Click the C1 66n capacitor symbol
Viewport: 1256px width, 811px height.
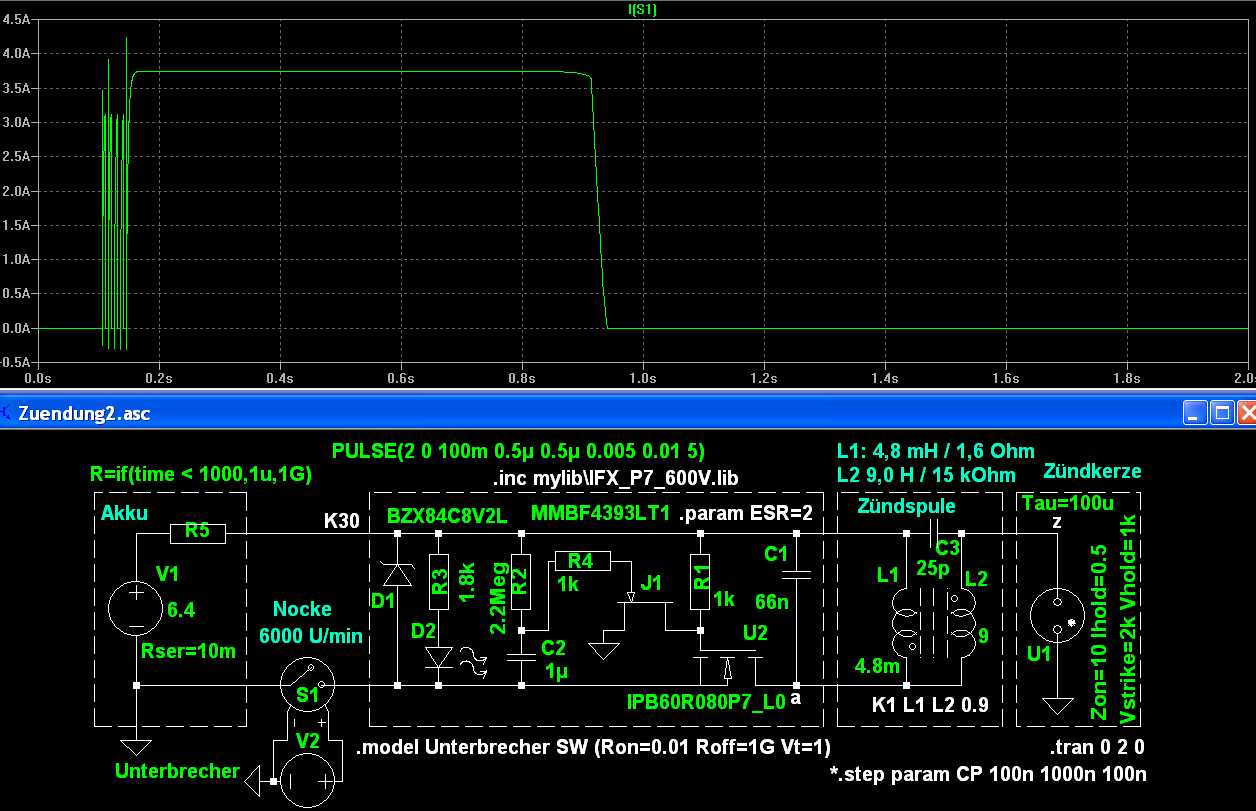click(796, 573)
